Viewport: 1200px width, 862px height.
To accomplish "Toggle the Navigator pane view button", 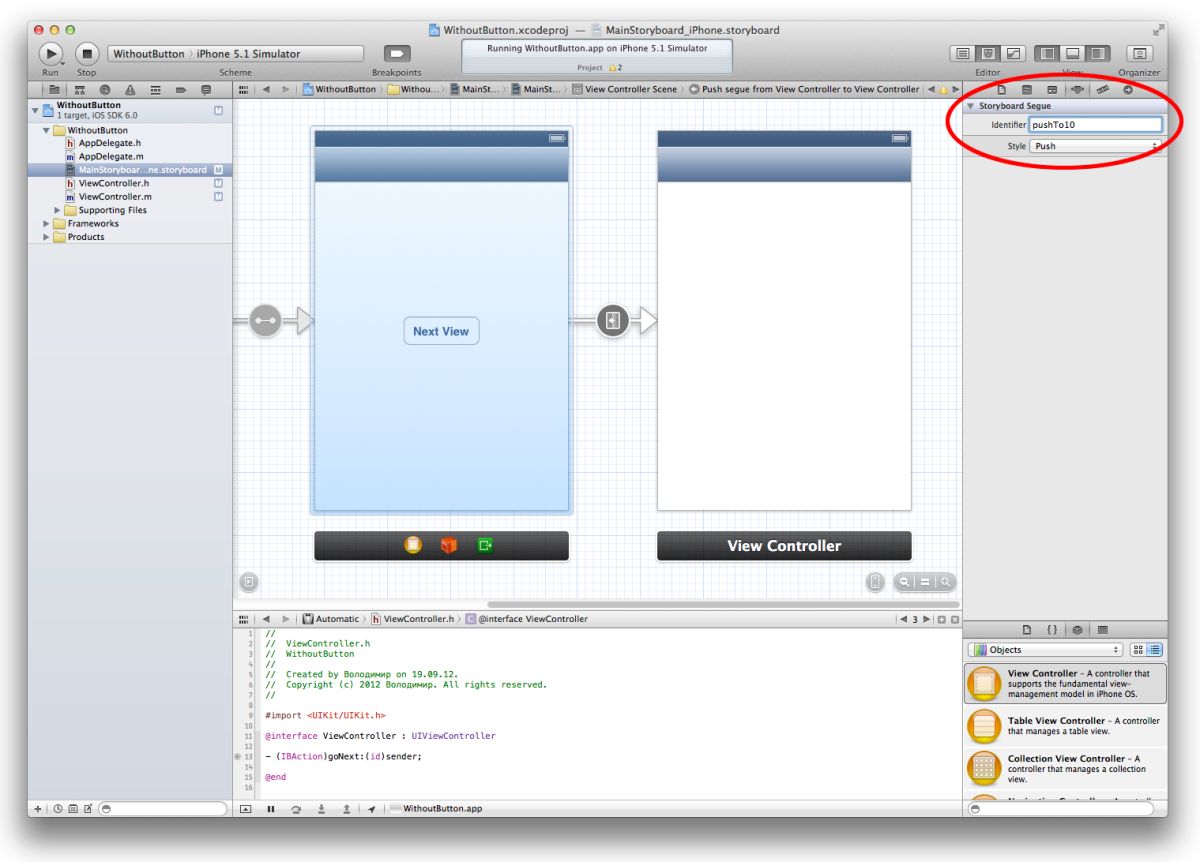I will [1047, 53].
